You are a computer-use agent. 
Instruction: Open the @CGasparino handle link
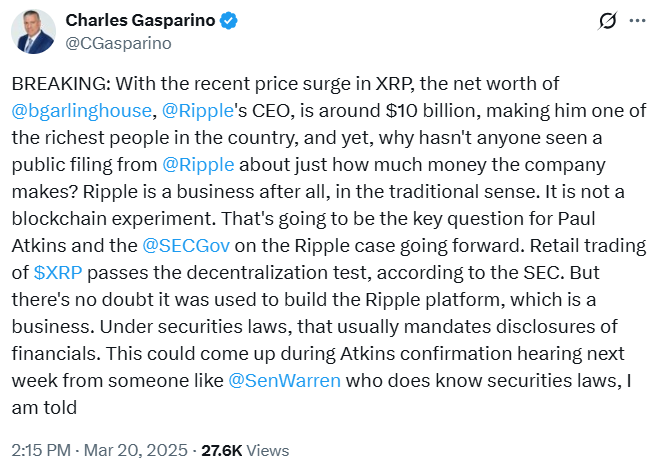tap(119, 43)
